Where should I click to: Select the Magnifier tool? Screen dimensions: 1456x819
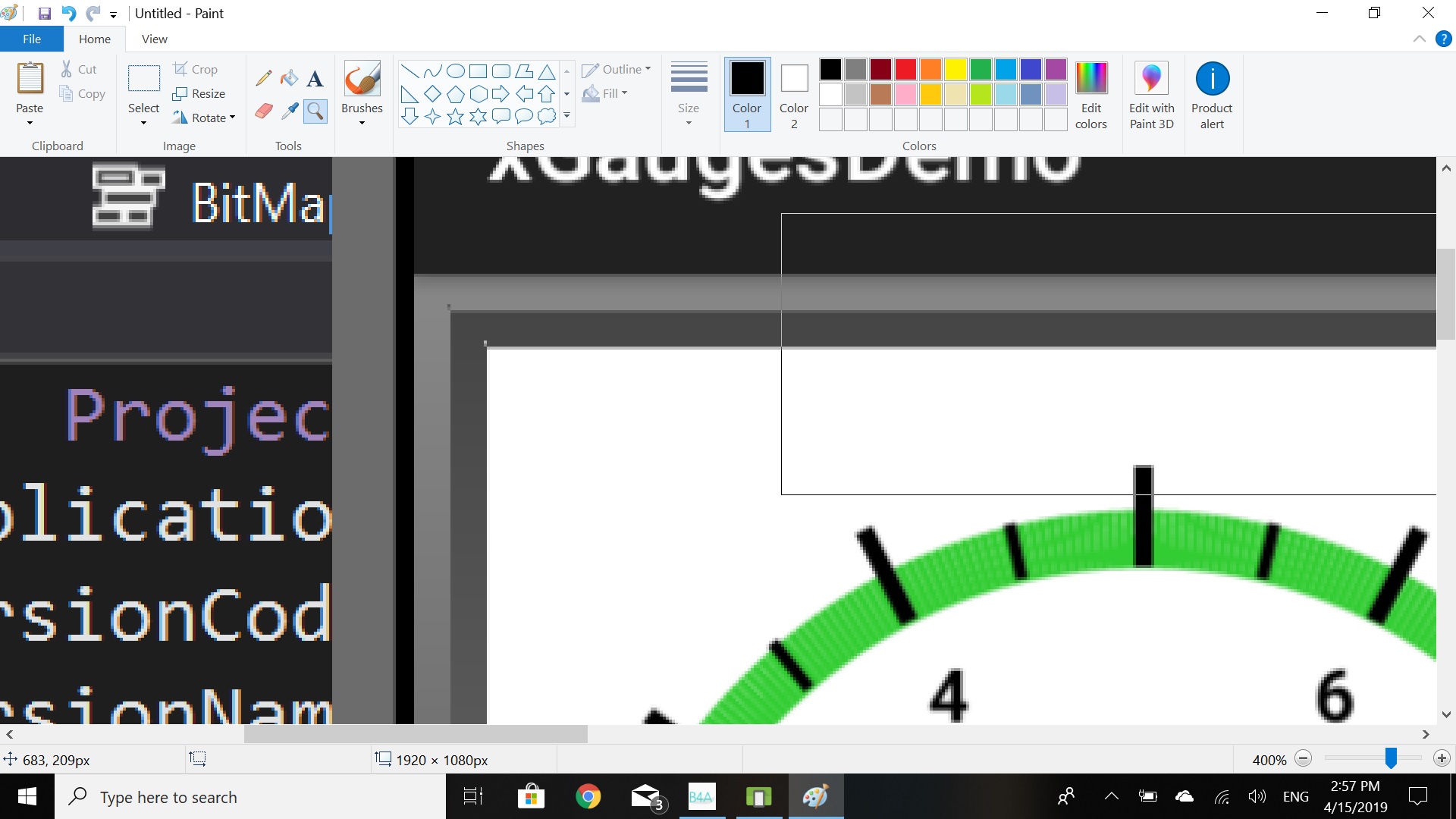(315, 111)
